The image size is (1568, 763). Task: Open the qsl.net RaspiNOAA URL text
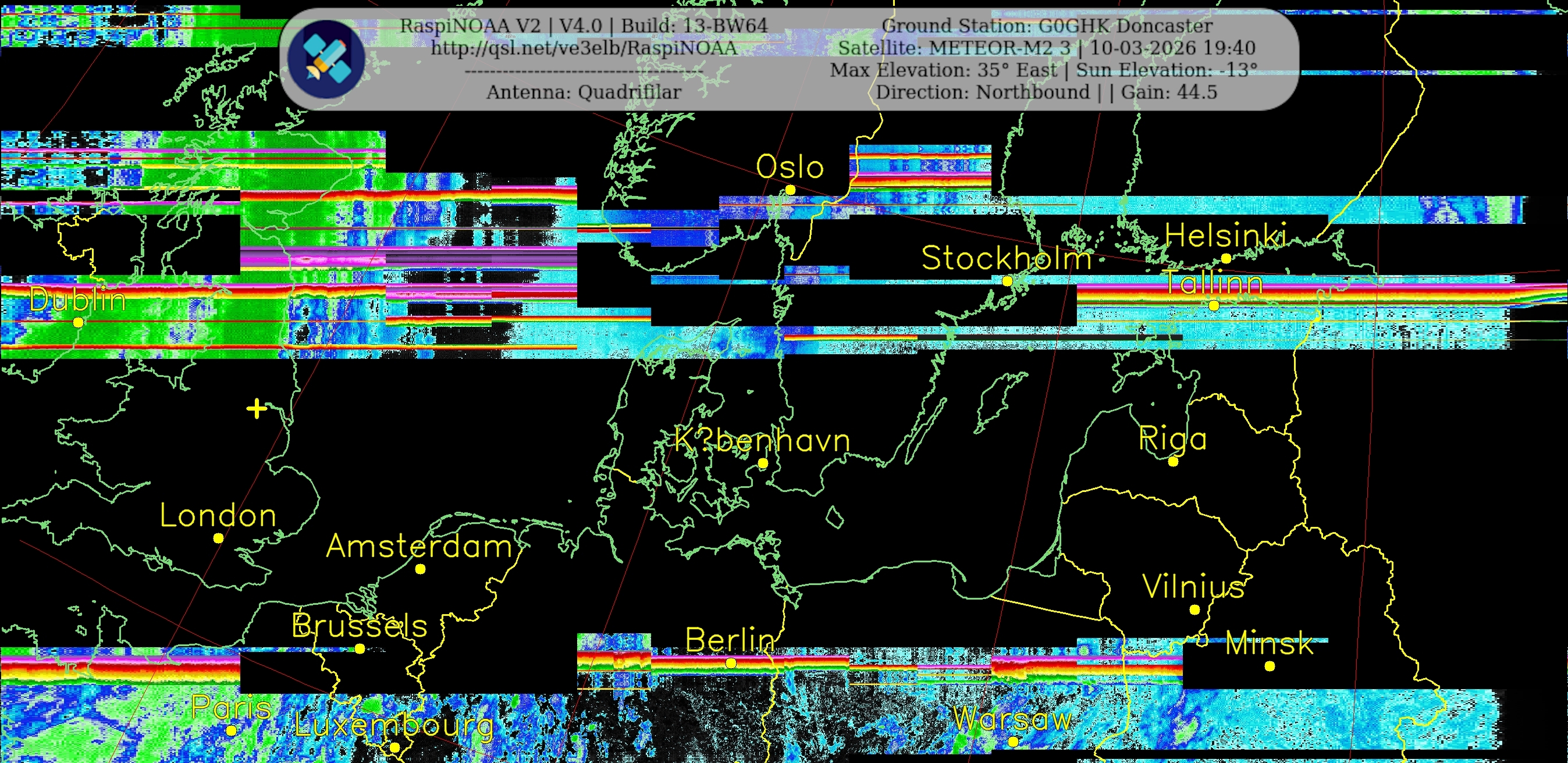click(584, 48)
